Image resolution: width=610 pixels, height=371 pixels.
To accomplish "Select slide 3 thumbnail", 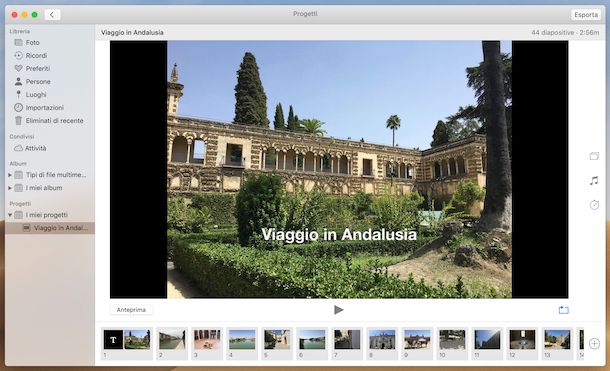I will pyautogui.click(x=207, y=340).
